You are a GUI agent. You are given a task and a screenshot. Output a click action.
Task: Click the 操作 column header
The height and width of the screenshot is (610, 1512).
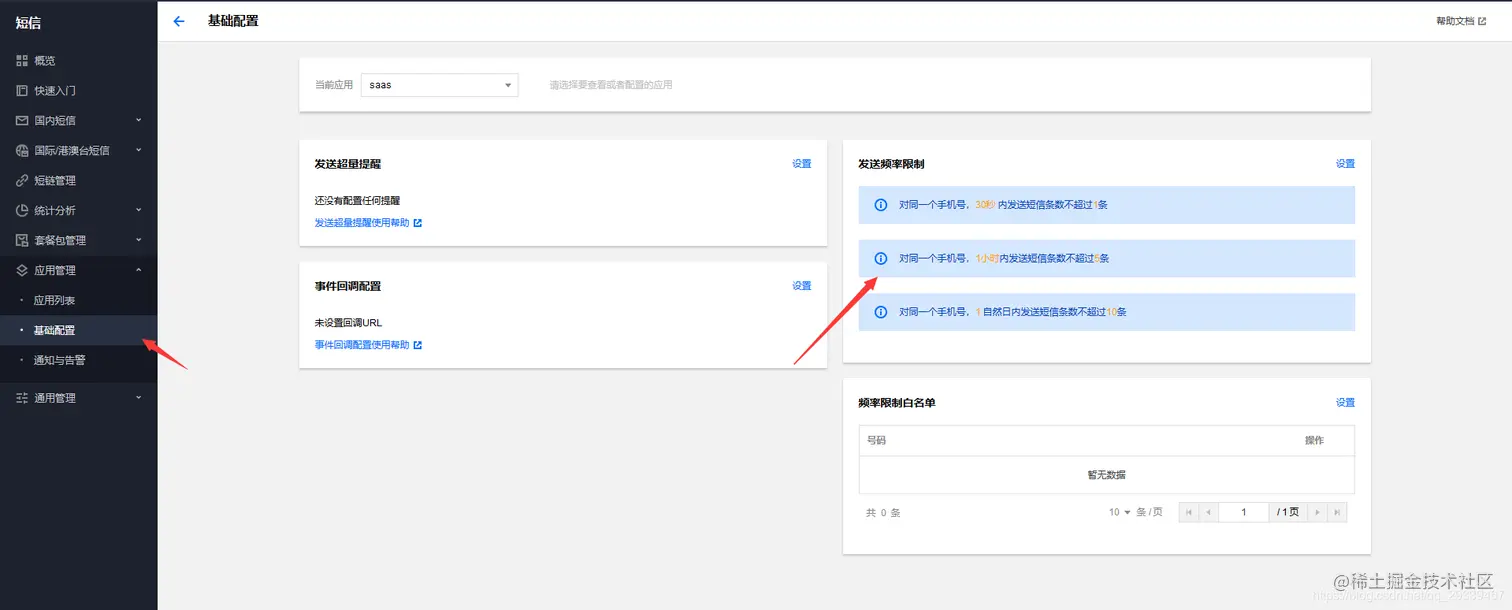point(1314,441)
